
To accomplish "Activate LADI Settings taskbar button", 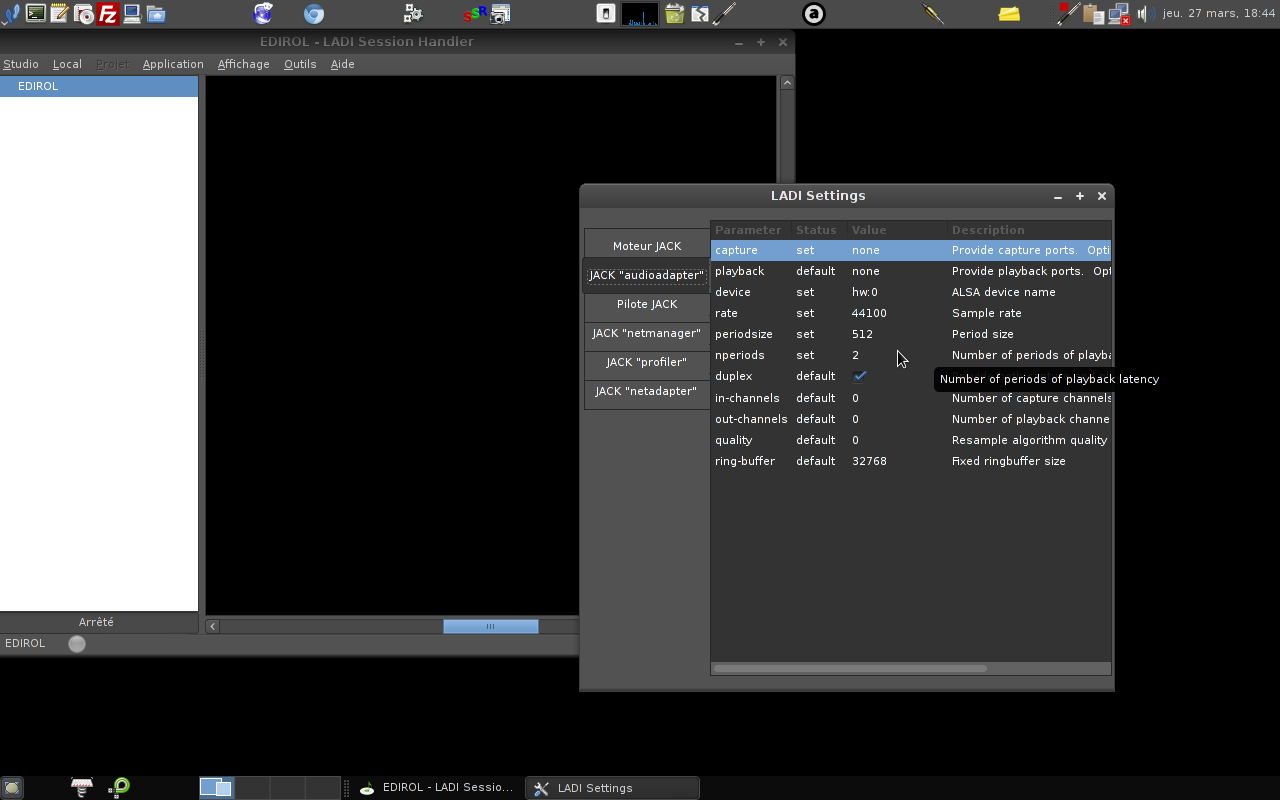I will [612, 788].
